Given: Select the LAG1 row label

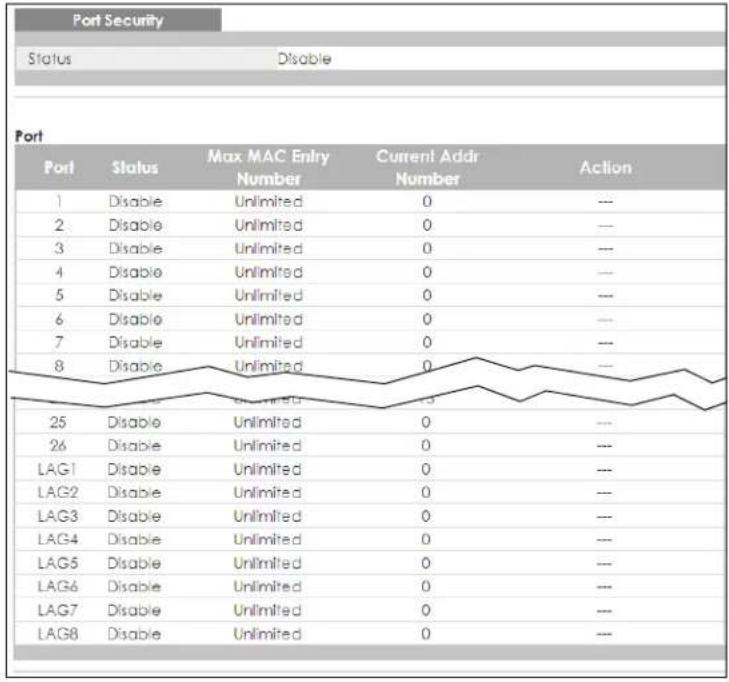Looking at the screenshot, I should point(57,469).
